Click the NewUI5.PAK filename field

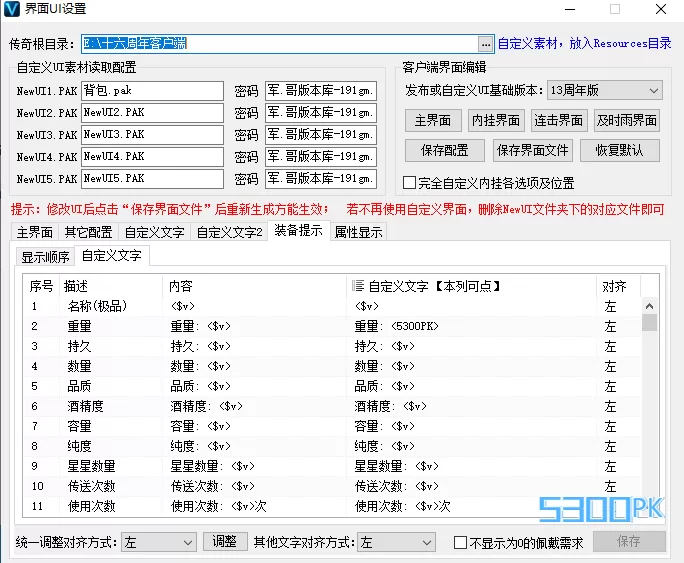(x=152, y=178)
